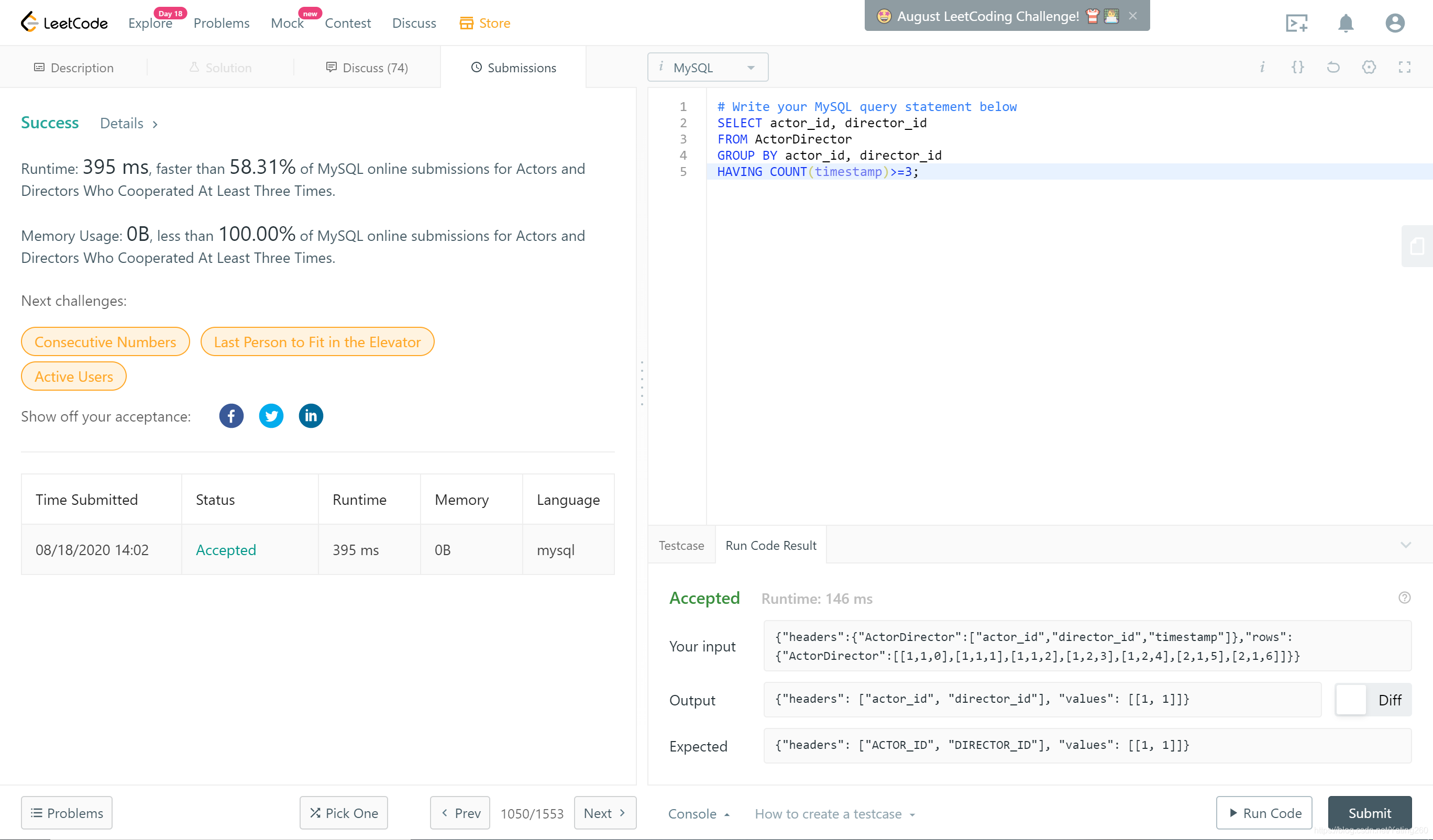Screen dimensions: 1433x840
Task: Open the notifications bell
Action: [1345, 24]
